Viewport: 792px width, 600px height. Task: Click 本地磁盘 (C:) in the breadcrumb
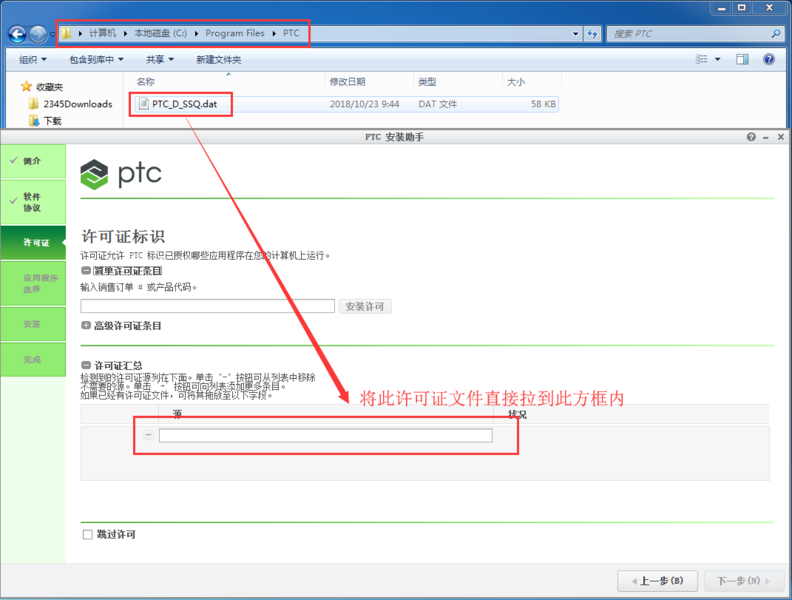point(161,33)
